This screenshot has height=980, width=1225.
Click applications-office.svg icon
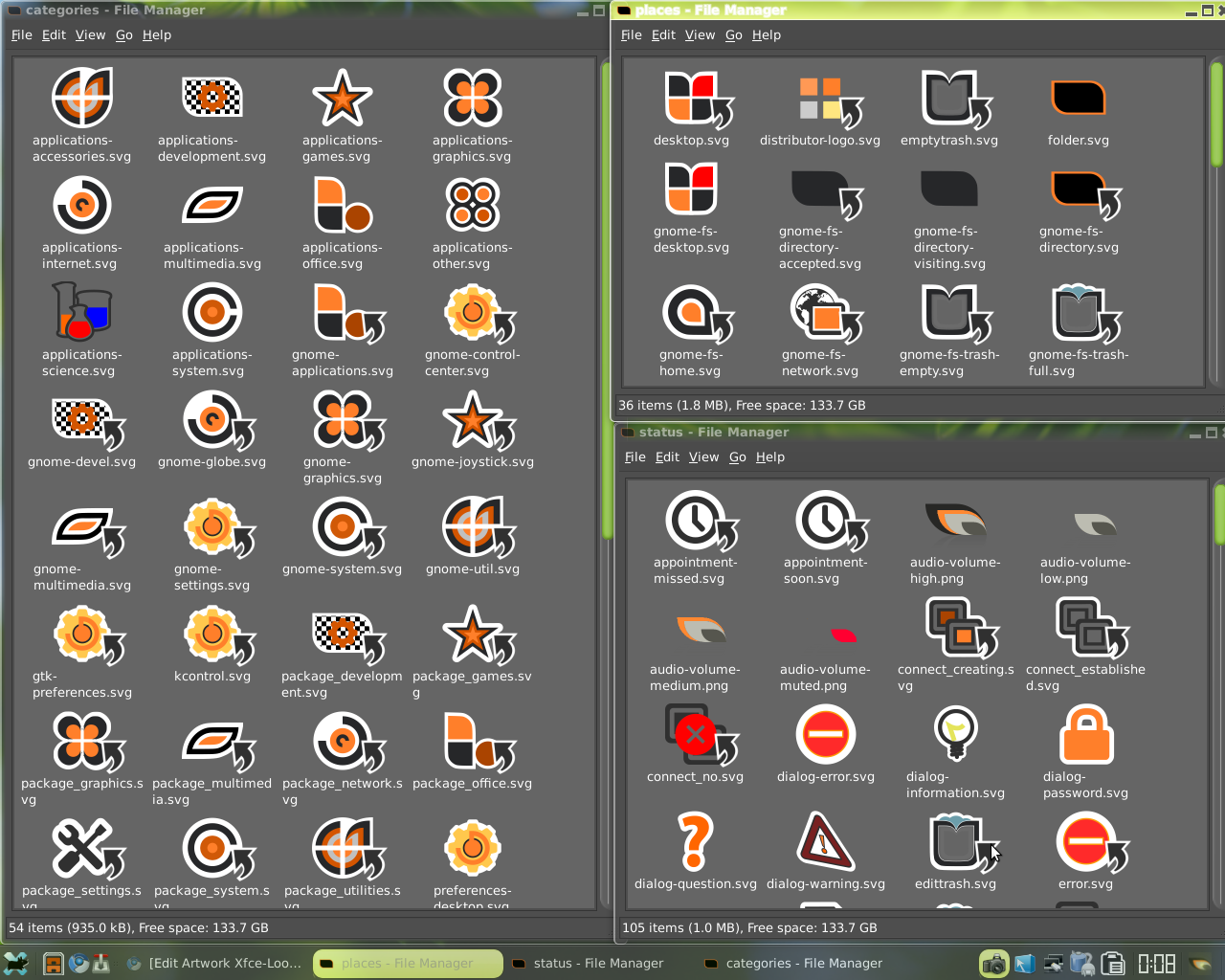pos(343,205)
